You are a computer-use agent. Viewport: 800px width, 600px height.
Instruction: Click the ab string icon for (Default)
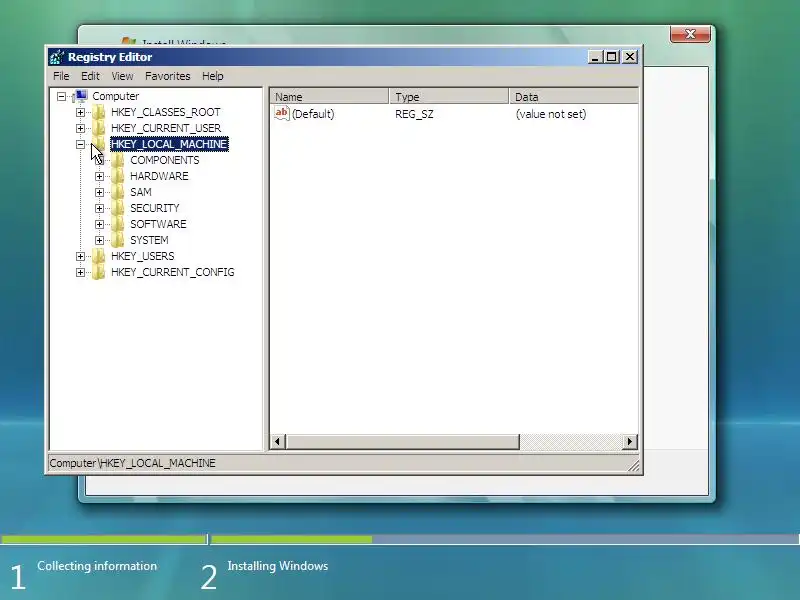(282, 113)
